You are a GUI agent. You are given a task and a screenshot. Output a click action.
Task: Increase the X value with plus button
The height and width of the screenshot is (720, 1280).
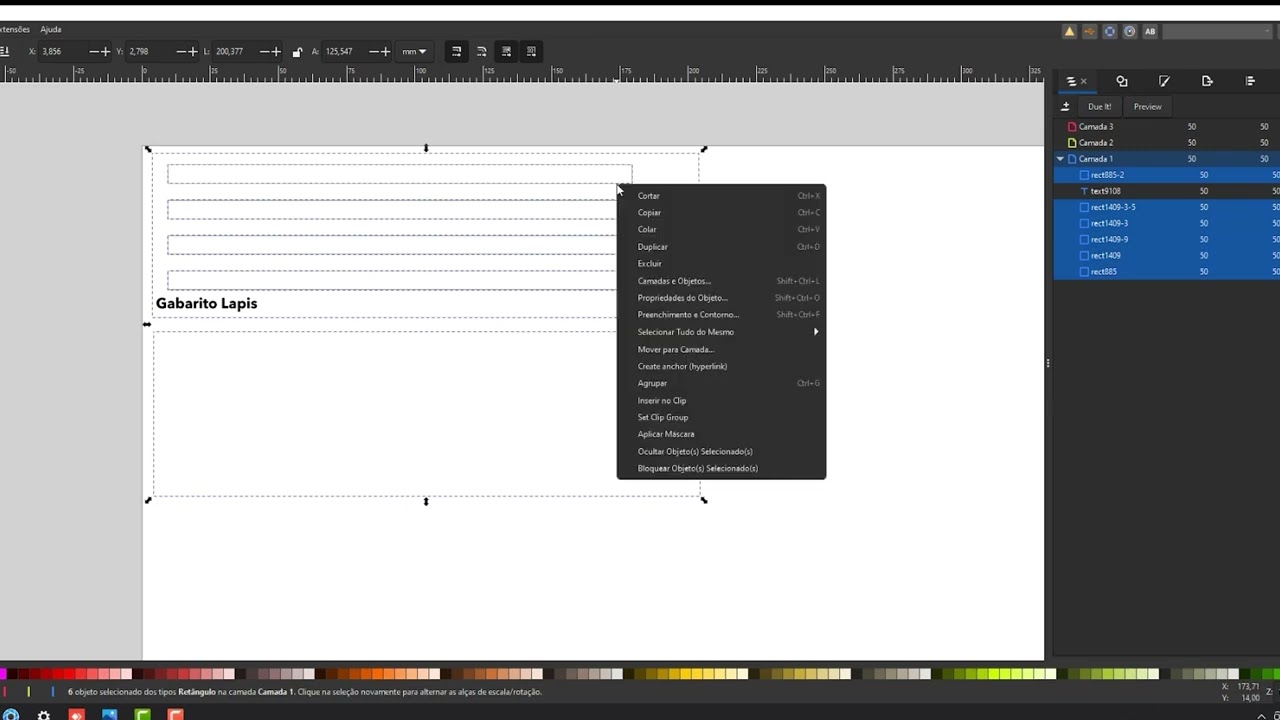106,51
